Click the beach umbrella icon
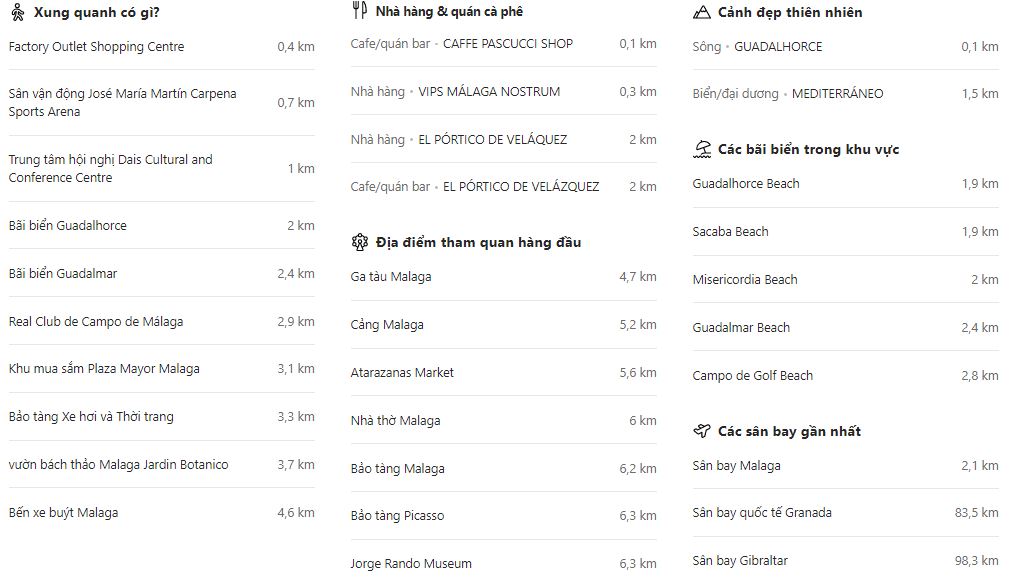This screenshot has width=1015, height=585. coord(701,149)
